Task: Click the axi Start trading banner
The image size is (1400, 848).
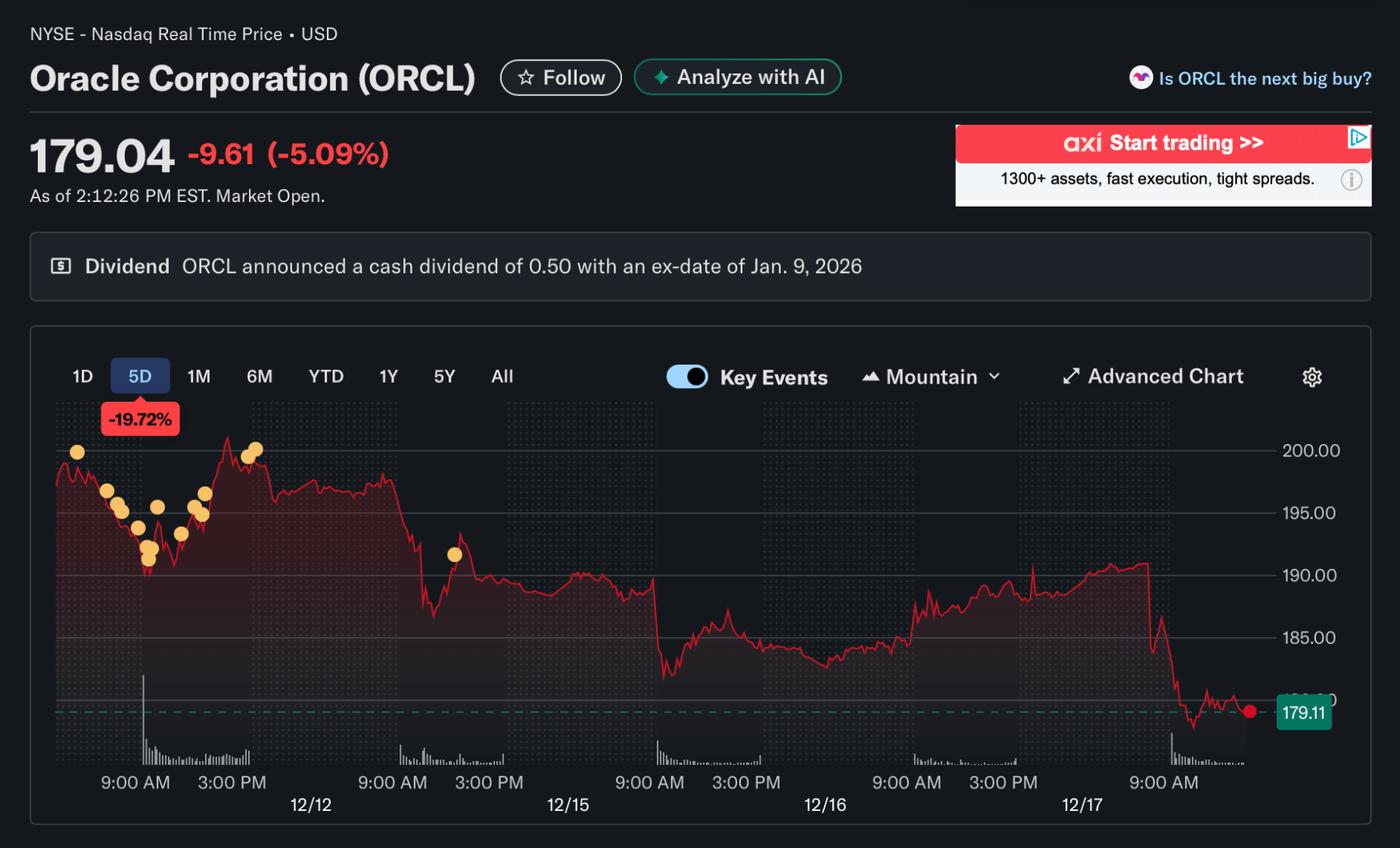Action: (1162, 144)
